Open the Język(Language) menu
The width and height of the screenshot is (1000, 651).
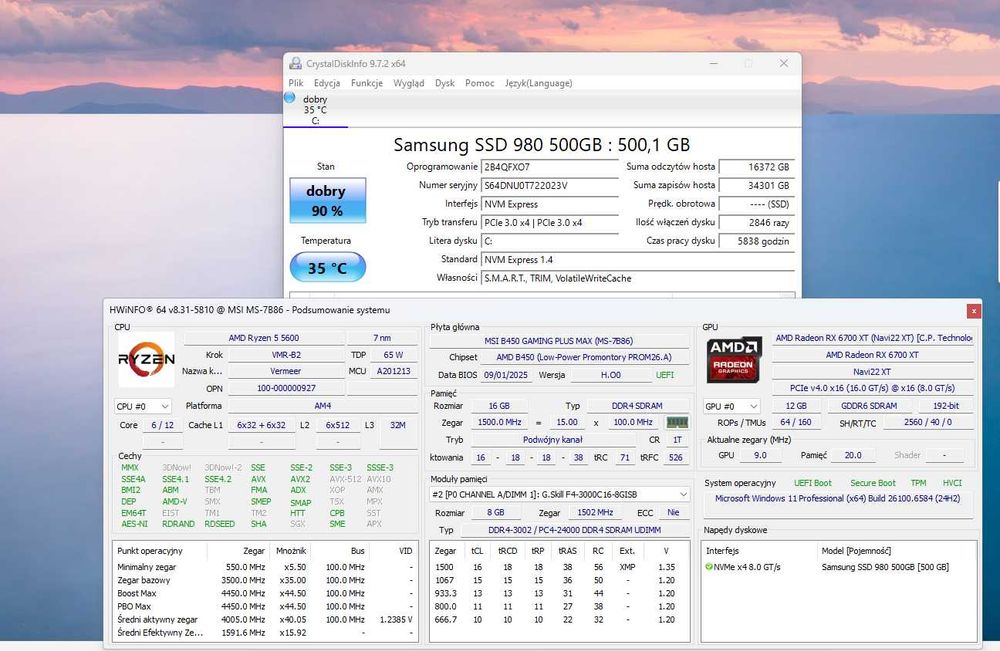click(539, 83)
